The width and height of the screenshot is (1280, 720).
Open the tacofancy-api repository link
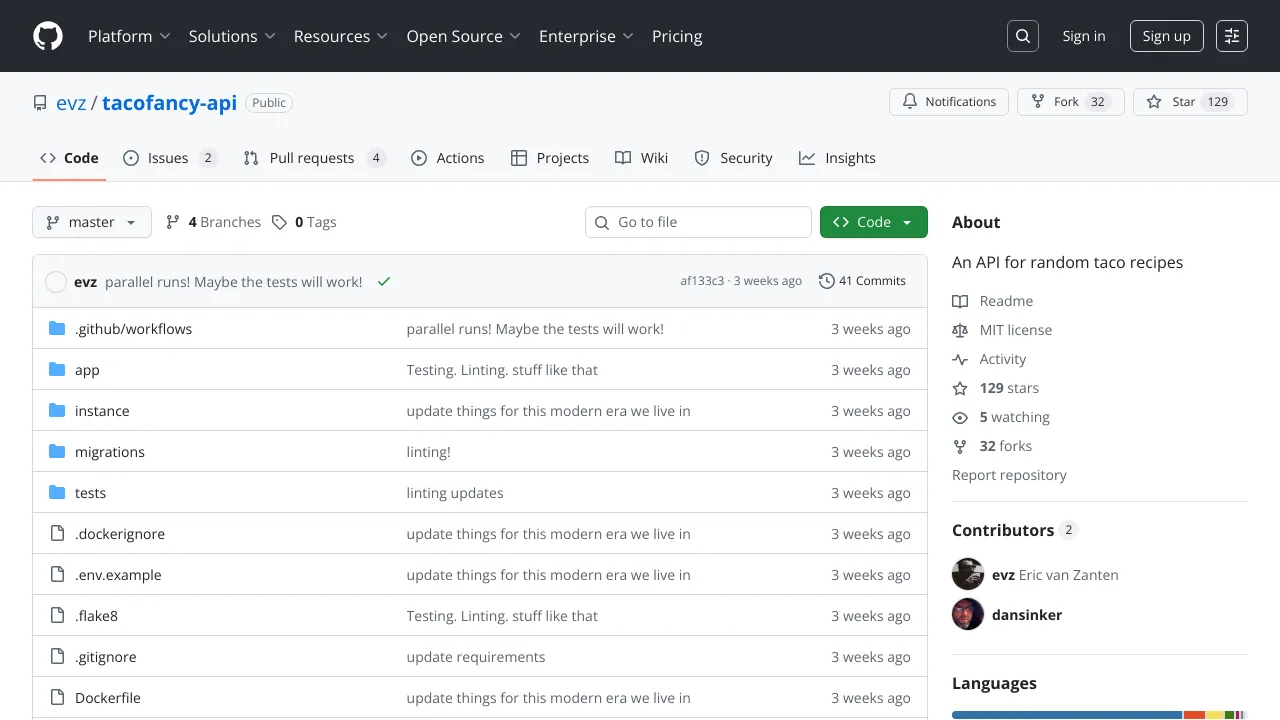(x=169, y=103)
